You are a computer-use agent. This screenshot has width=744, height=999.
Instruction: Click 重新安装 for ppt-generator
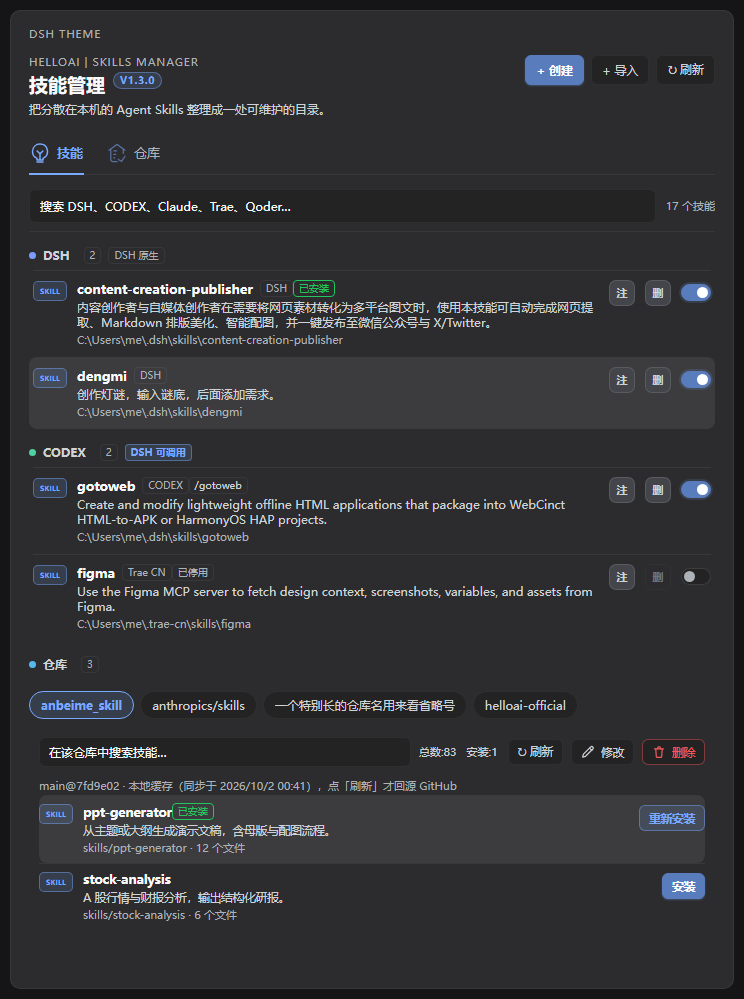tap(672, 818)
